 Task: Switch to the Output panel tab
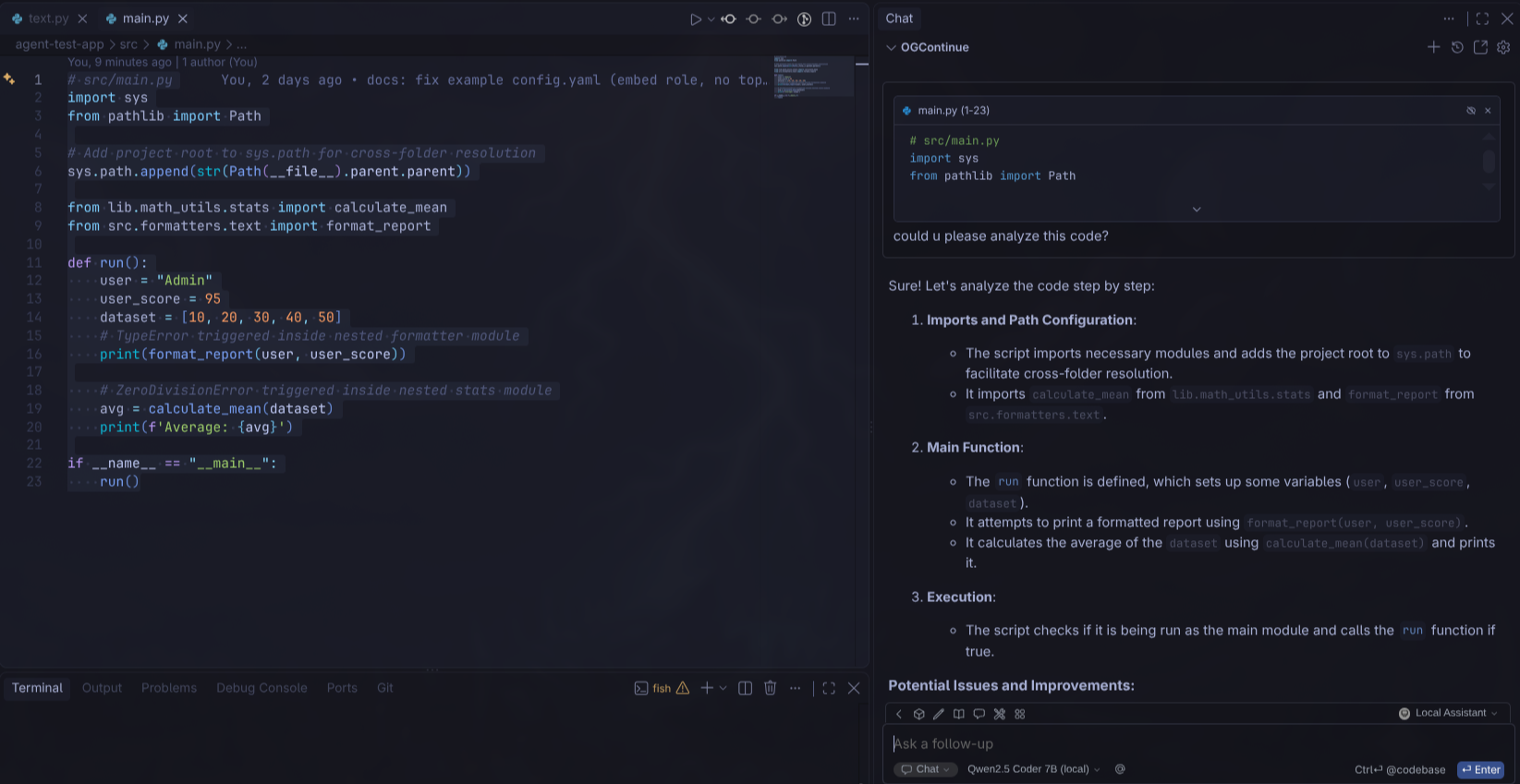tap(102, 688)
